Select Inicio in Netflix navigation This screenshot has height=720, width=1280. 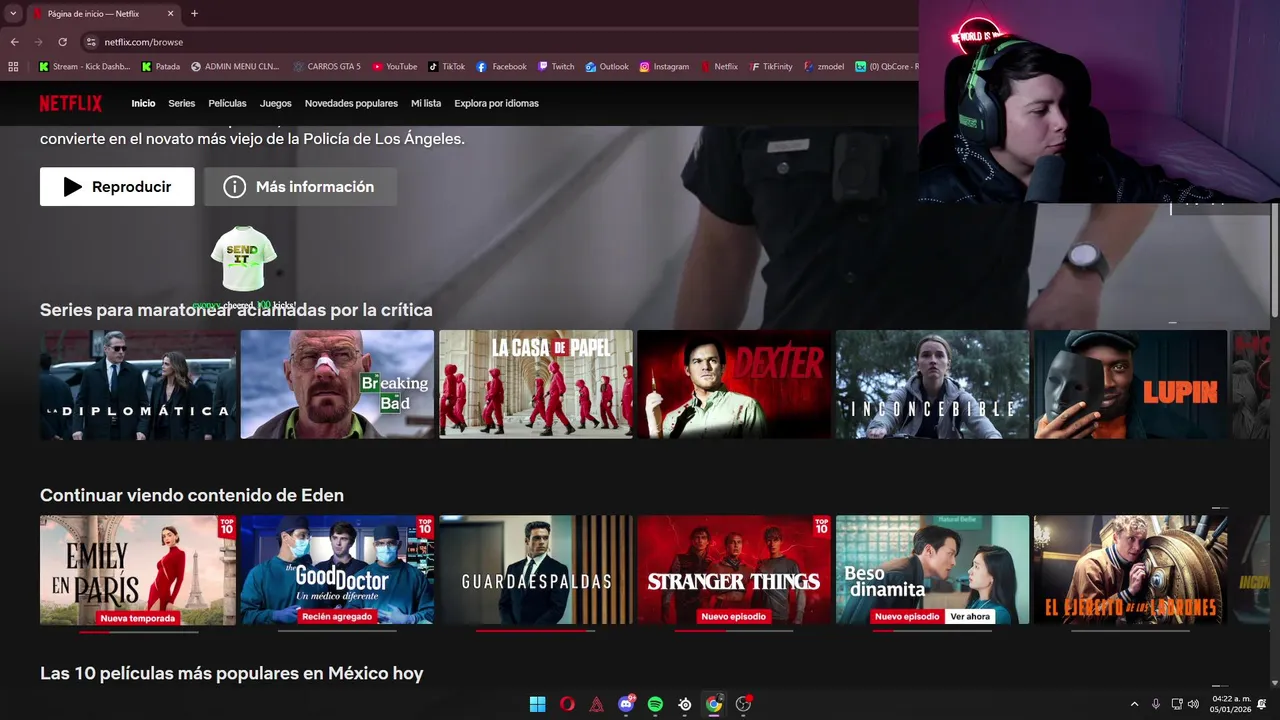pos(143,104)
